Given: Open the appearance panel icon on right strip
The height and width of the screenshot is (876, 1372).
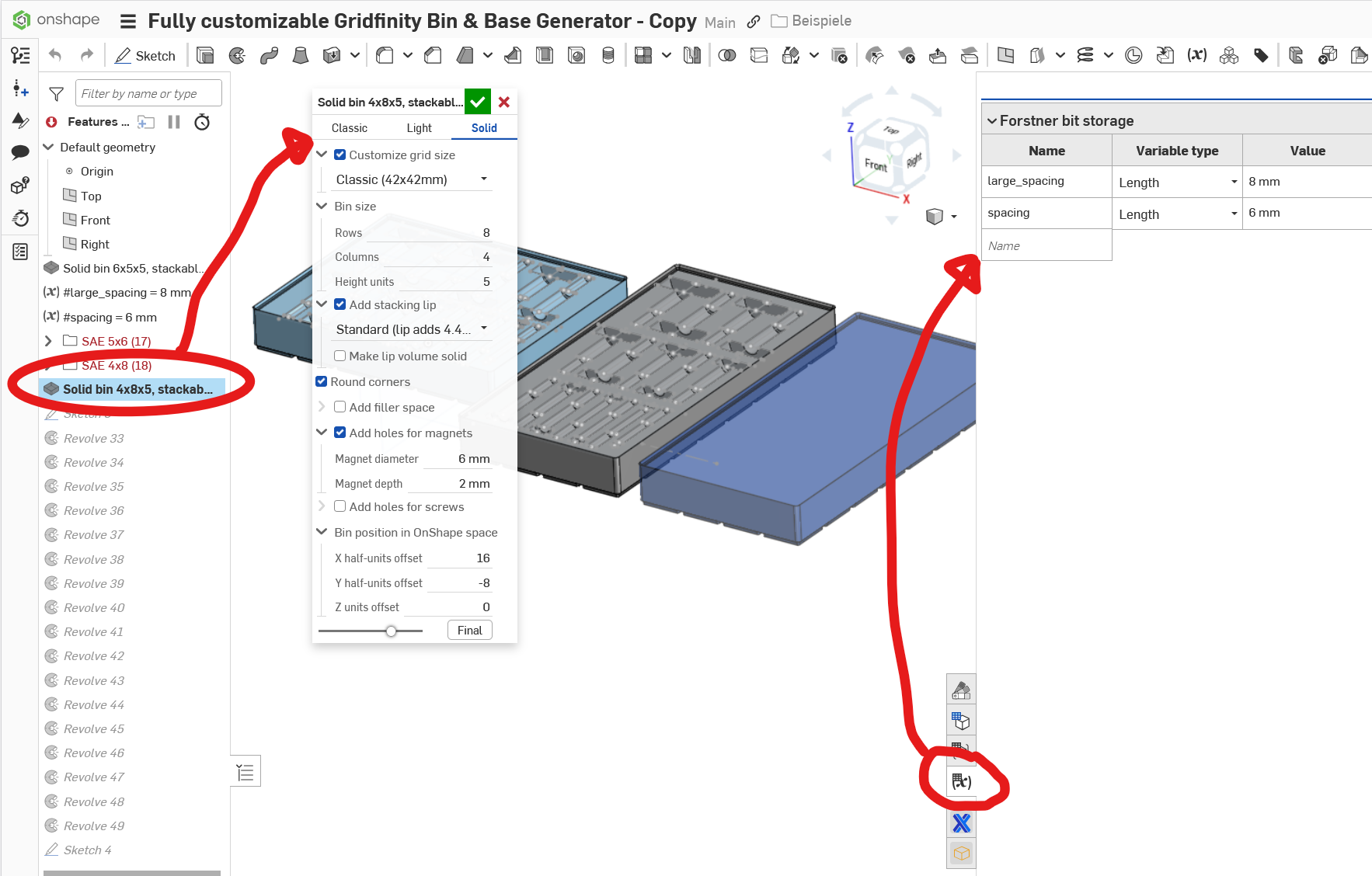Looking at the screenshot, I should click(x=962, y=690).
